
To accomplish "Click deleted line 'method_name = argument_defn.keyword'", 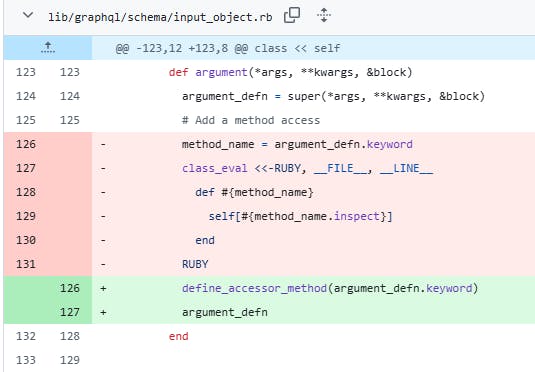I will 297,144.
